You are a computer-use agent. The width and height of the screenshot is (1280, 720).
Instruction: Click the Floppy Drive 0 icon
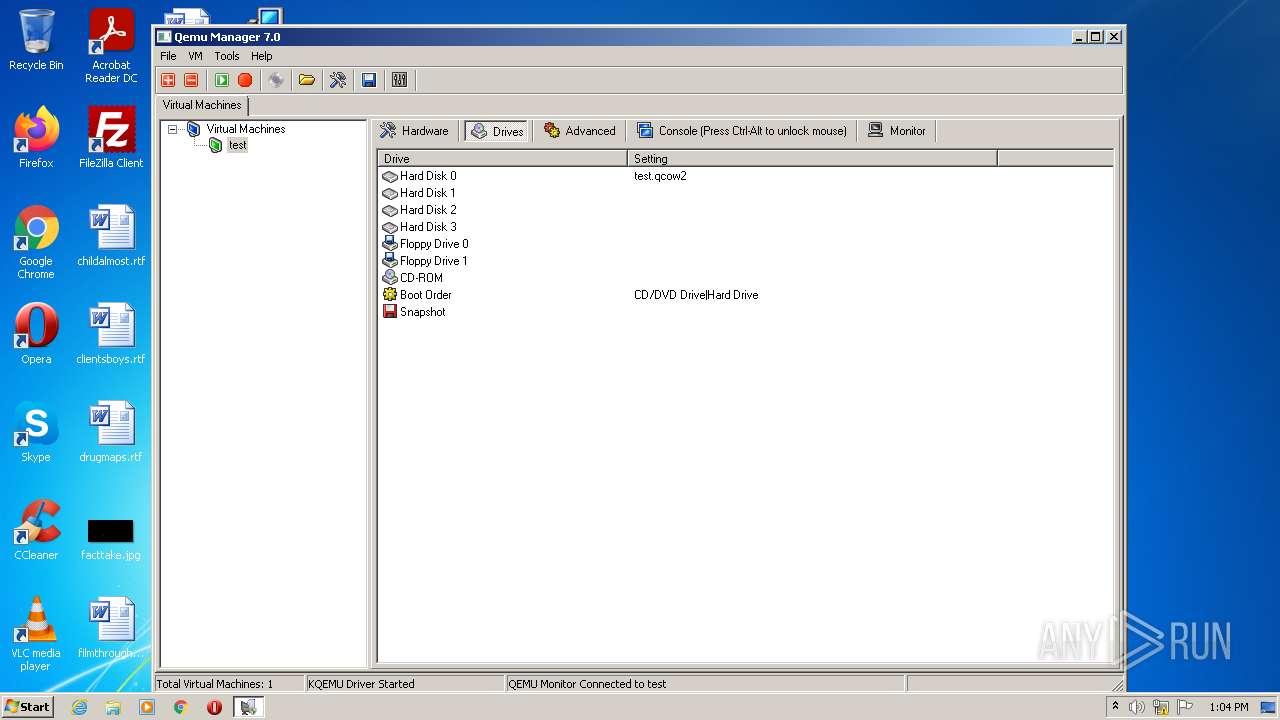click(390, 244)
